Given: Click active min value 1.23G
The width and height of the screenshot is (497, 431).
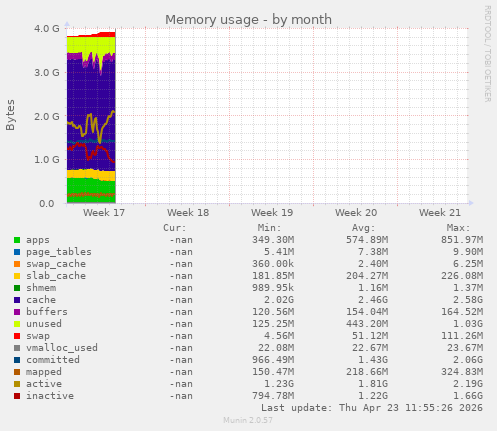Looking at the screenshot, I should (x=279, y=384).
